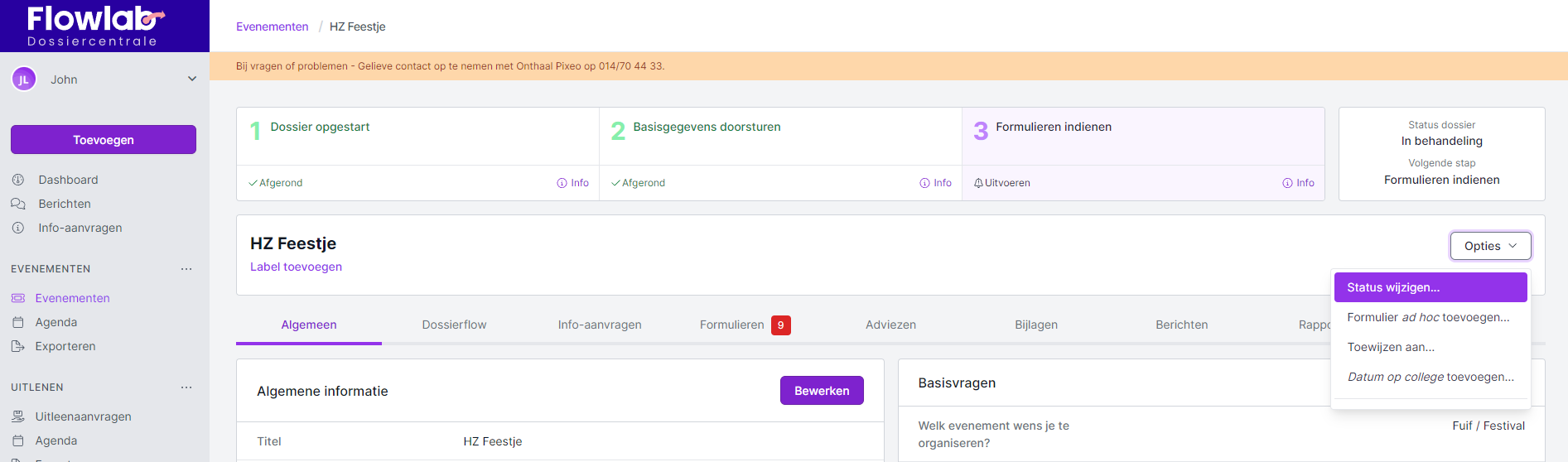Click the Bewerken button
Image resolution: width=1568 pixels, height=462 pixels.
coord(821,391)
